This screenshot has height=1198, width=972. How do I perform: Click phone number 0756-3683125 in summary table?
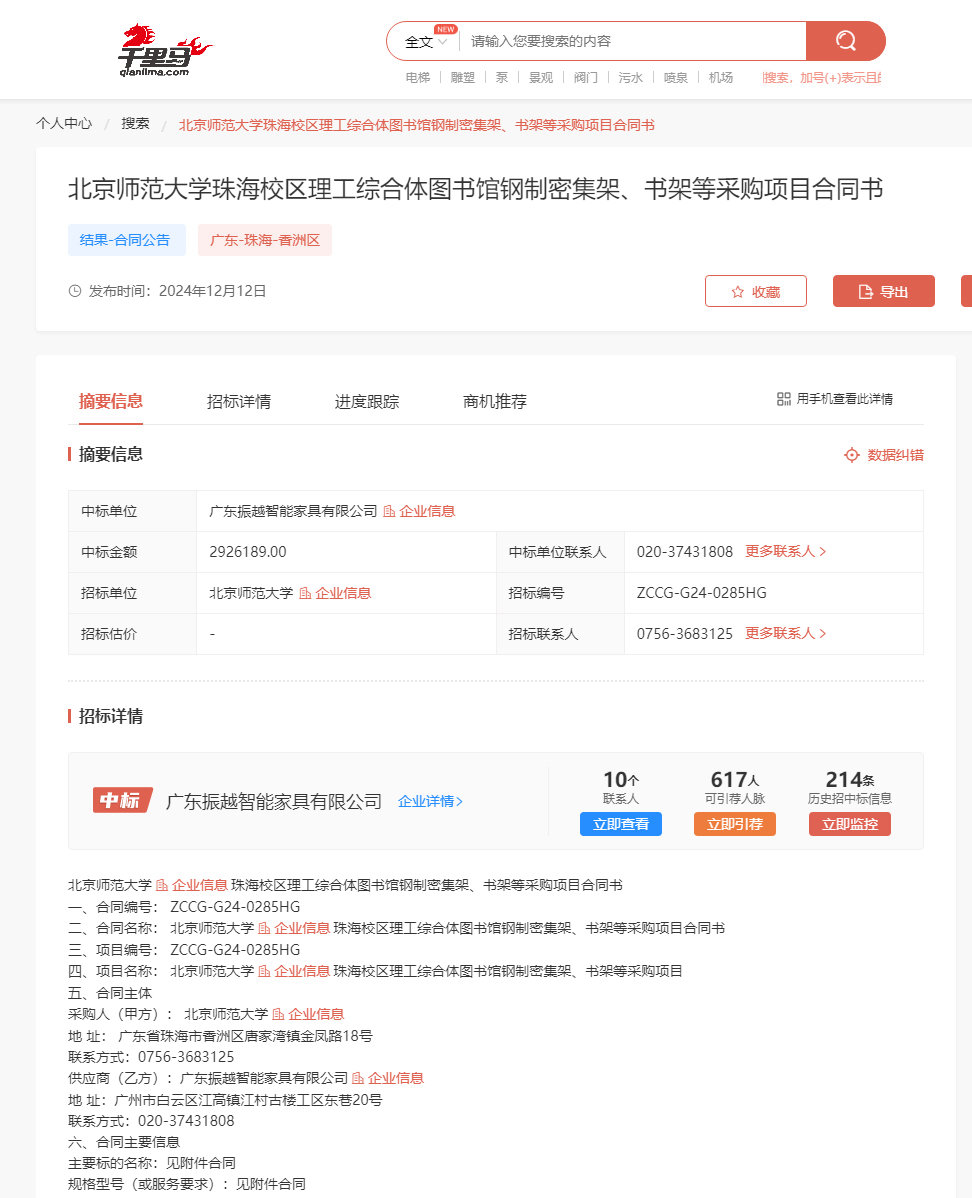pyautogui.click(x=685, y=633)
